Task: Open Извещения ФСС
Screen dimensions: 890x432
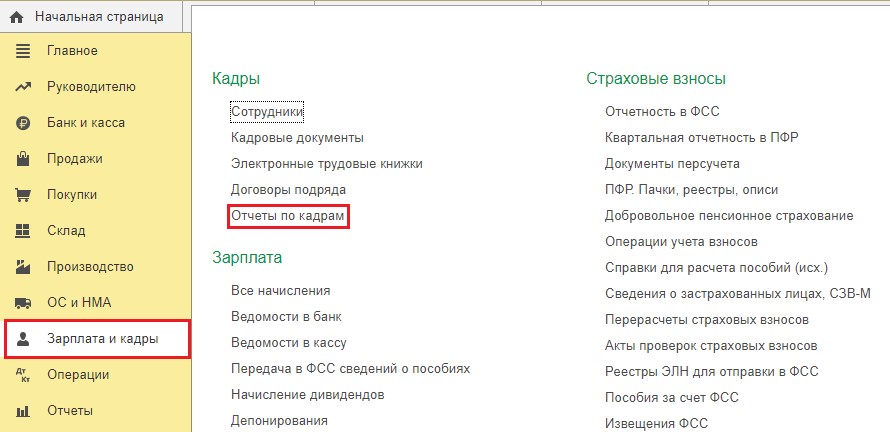Action: coord(656,424)
